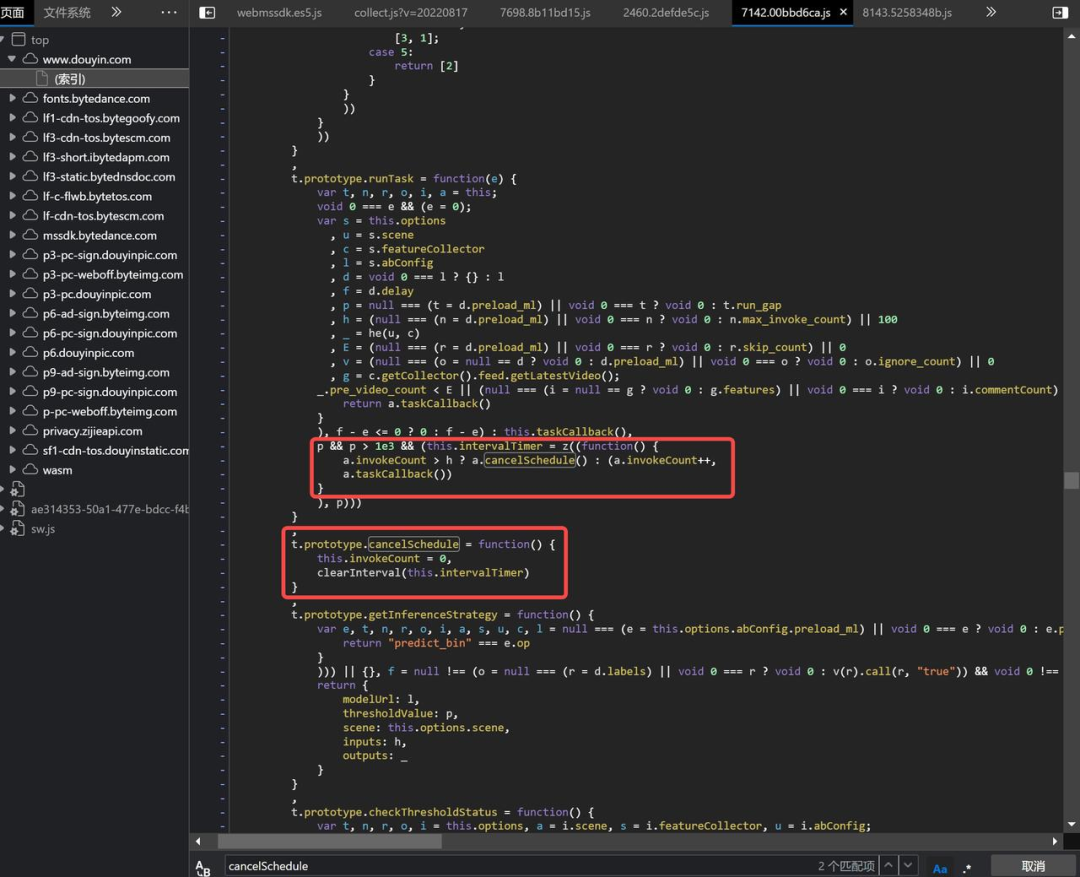
Task: Collapse the www.douyin.com tree node
Action: click(x=12, y=59)
